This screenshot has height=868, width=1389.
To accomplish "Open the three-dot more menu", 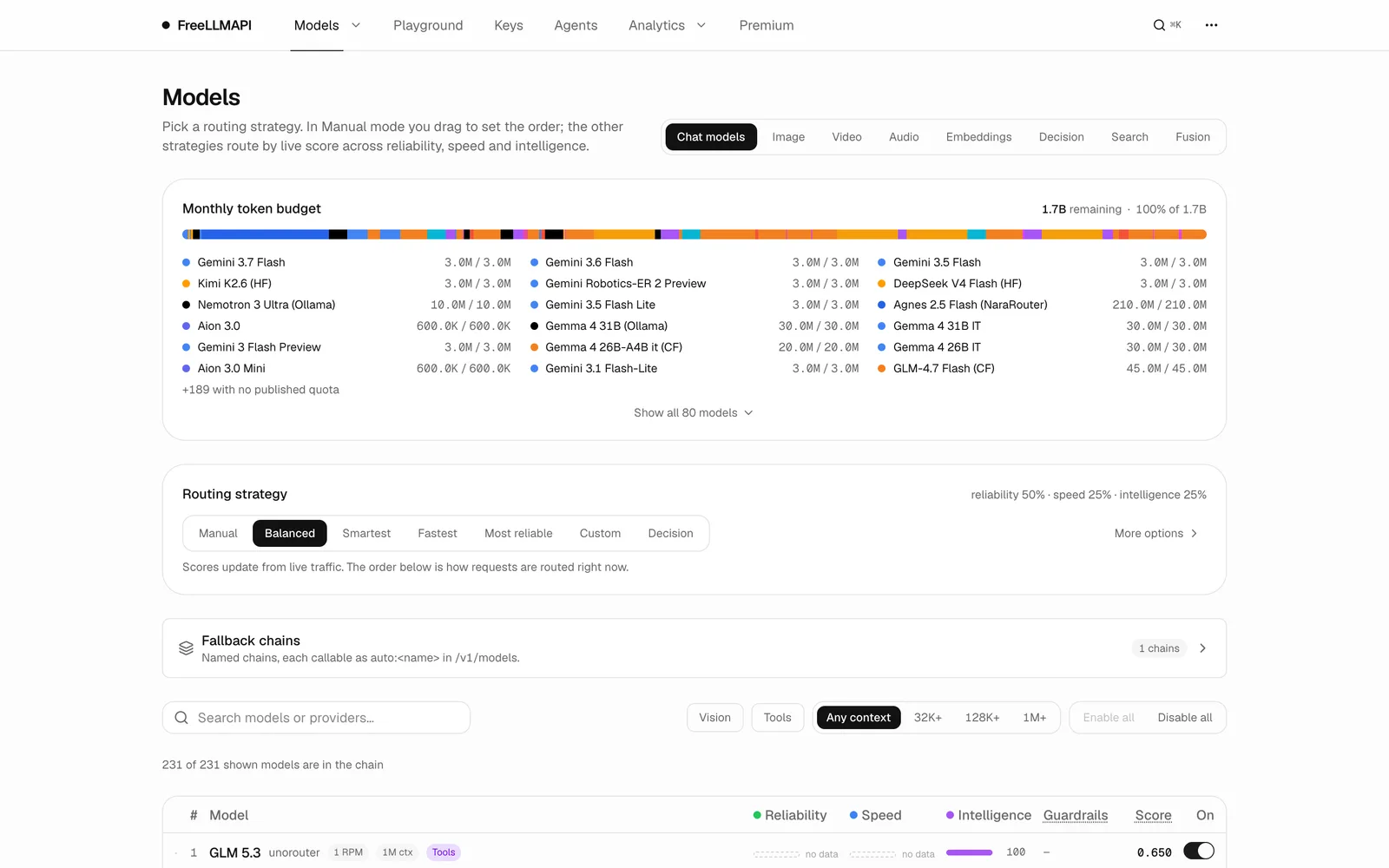I will (1211, 25).
